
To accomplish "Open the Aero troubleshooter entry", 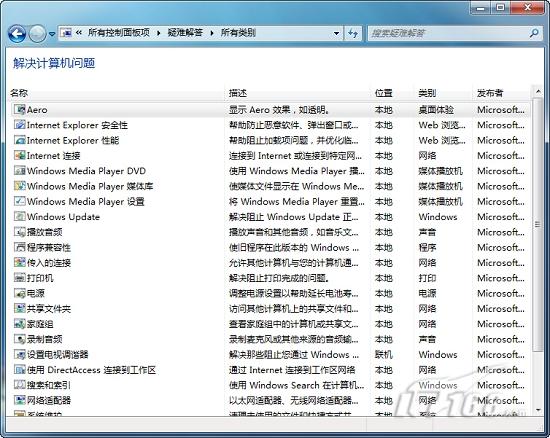I will (270, 110).
